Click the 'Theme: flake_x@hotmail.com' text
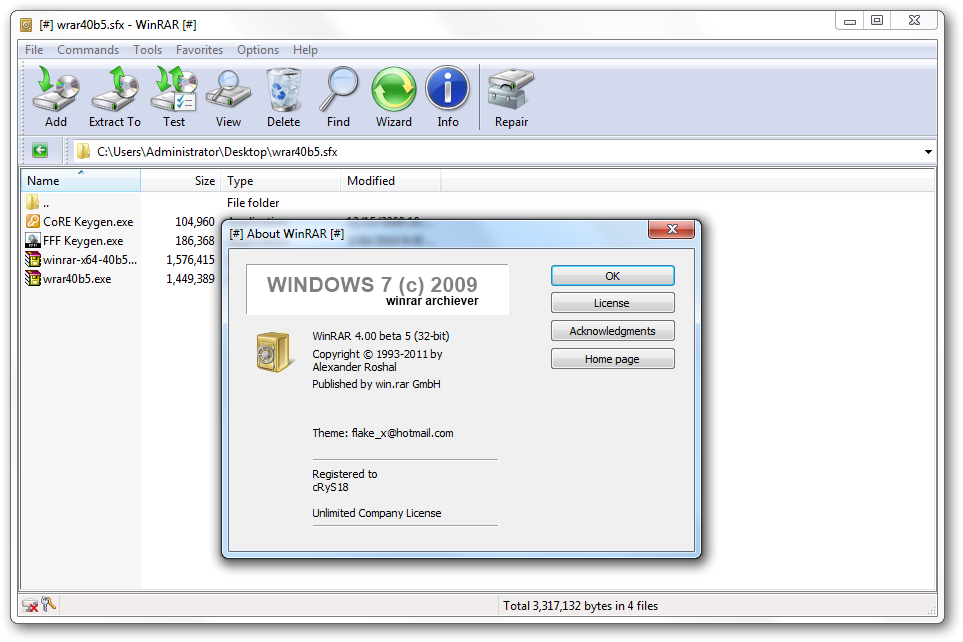Image resolution: width=963 pixels, height=642 pixels. point(383,433)
